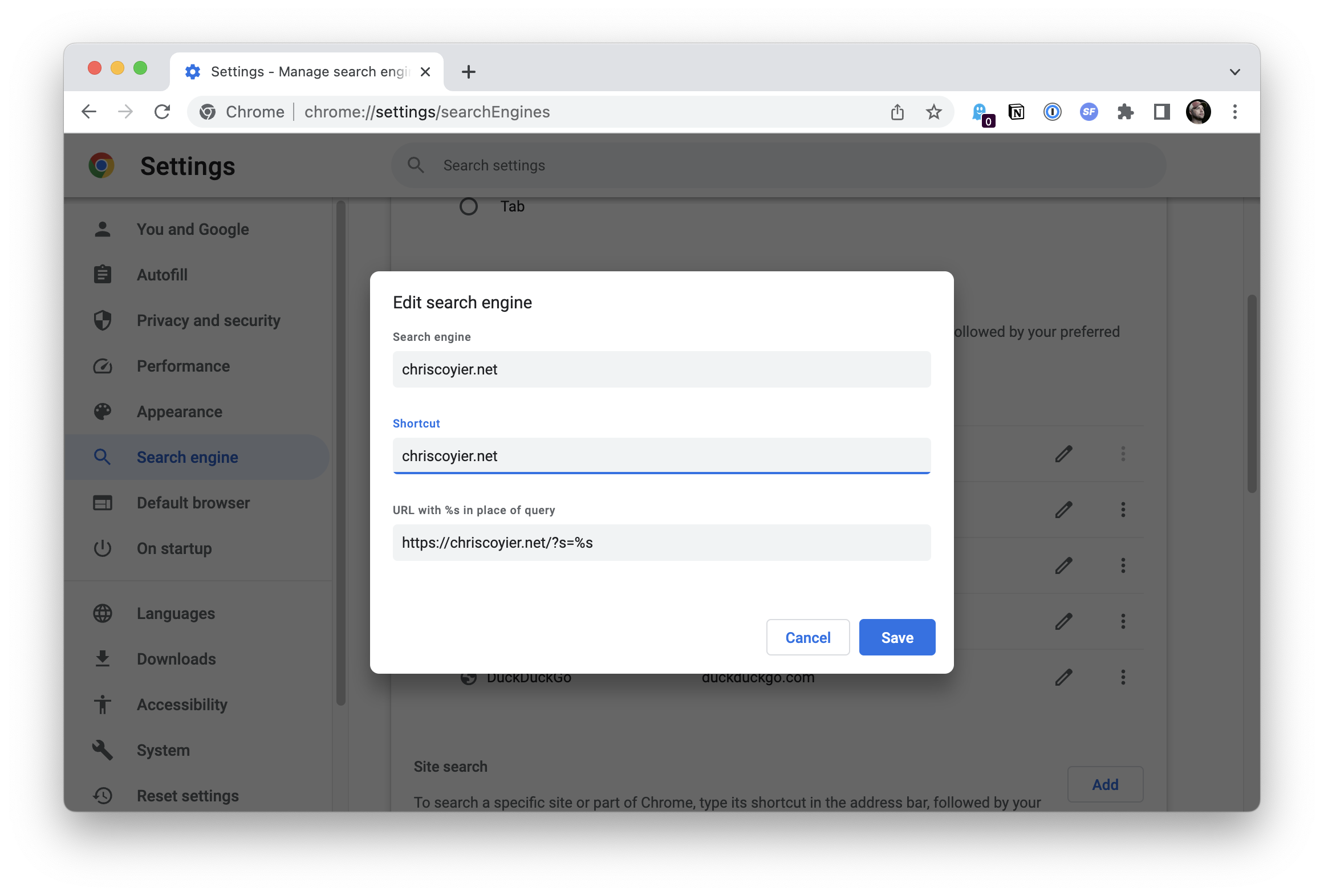This screenshot has height=896, width=1324.
Task: Open the profile avatar menu
Action: (1199, 112)
